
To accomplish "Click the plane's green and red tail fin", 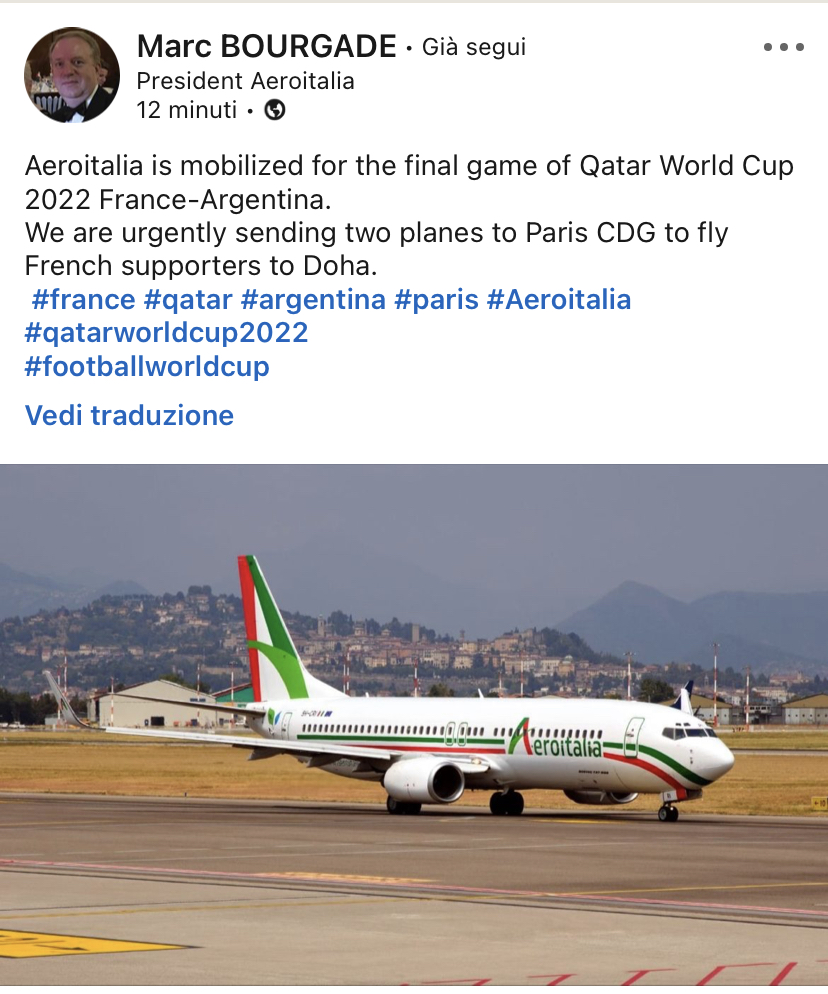I will point(270,630).
